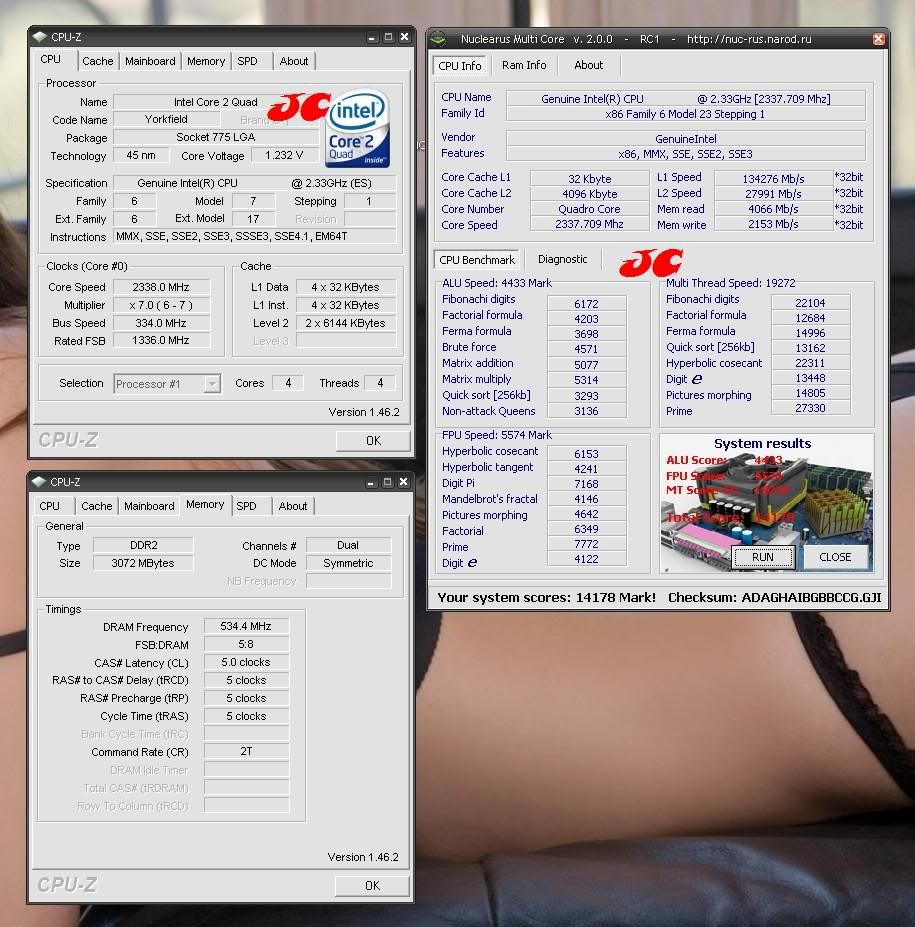Minimize the bottom CPU-Z window
This screenshot has width=915, height=927.
[371, 483]
